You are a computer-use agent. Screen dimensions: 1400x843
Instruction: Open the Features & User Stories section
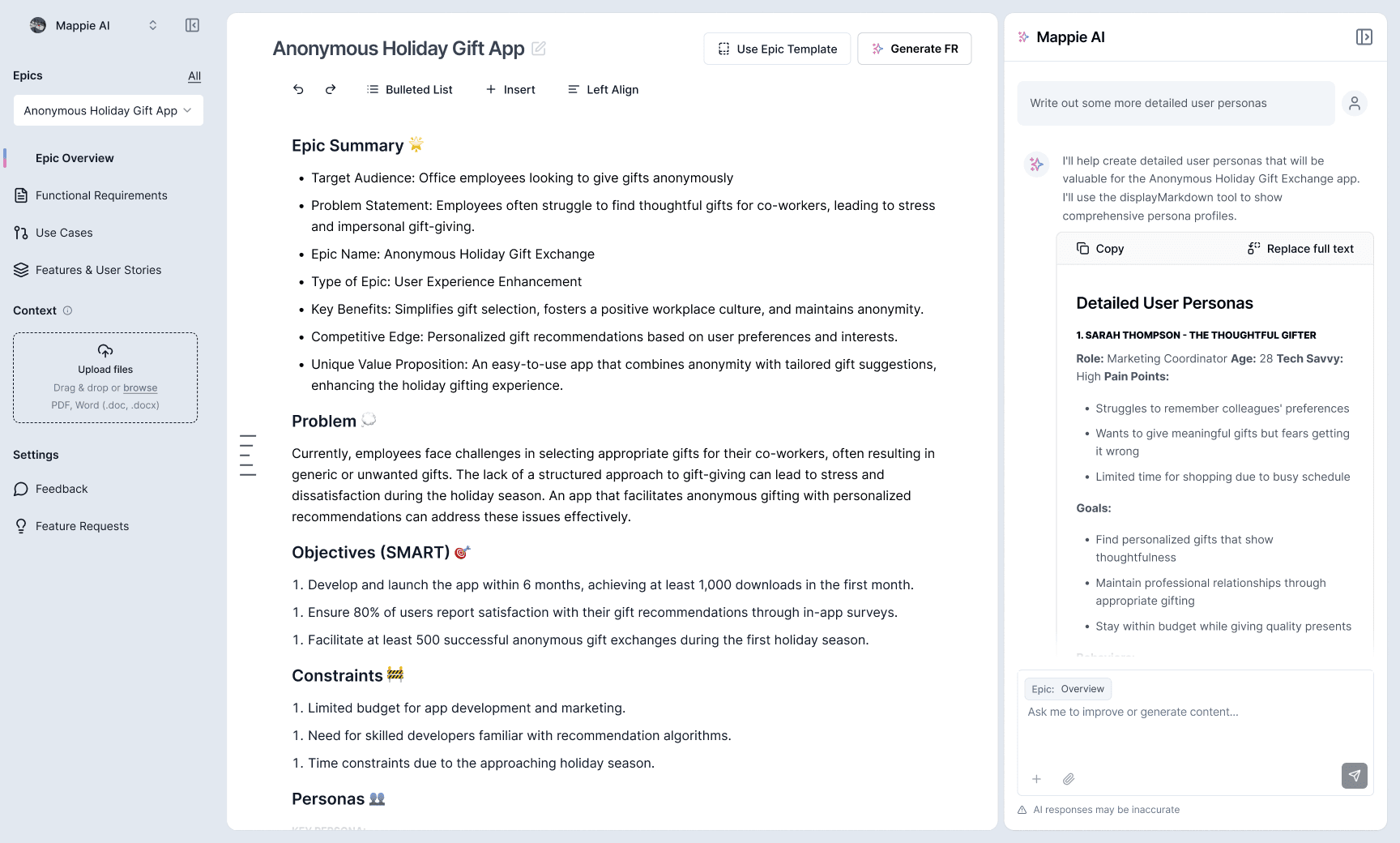tap(98, 270)
